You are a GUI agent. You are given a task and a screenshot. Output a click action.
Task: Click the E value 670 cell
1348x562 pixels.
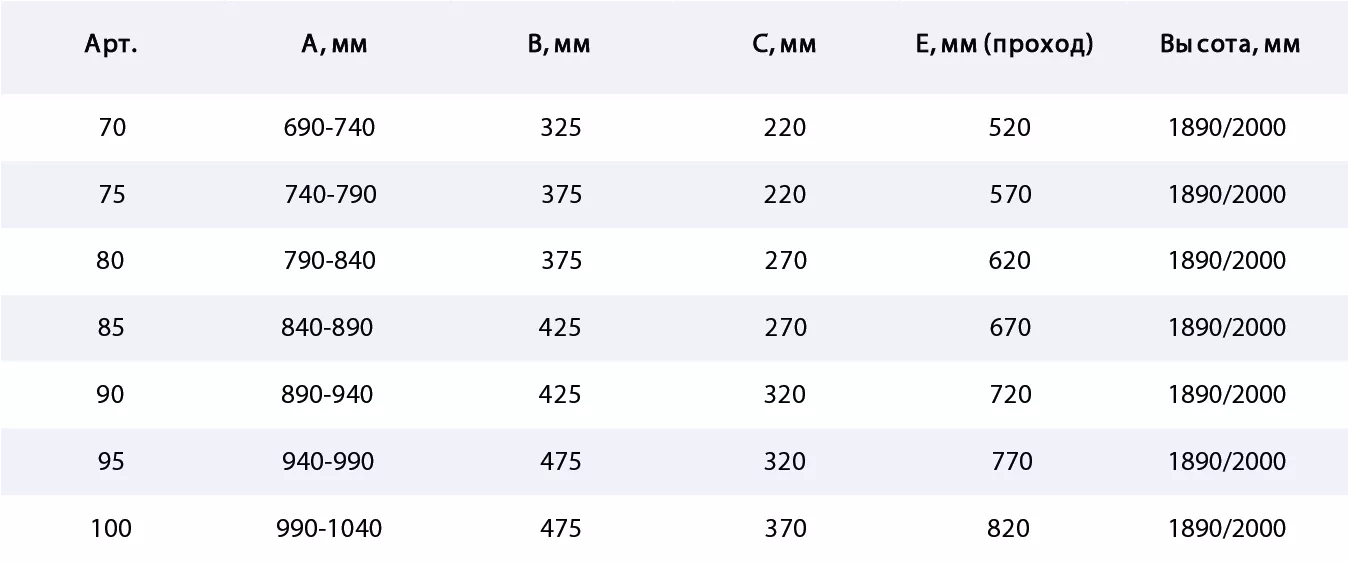pyautogui.click(x=1009, y=328)
